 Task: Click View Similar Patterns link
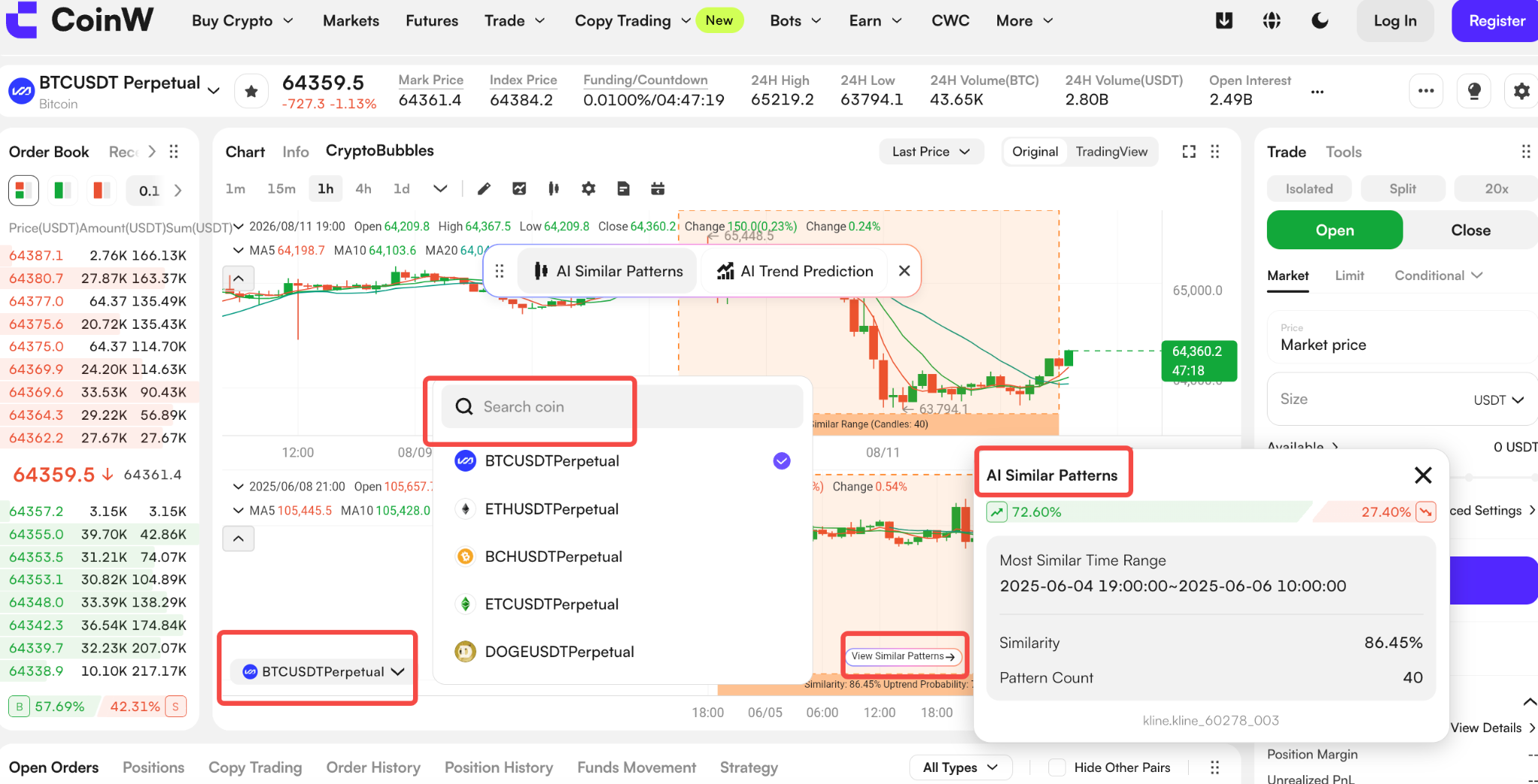click(x=903, y=656)
